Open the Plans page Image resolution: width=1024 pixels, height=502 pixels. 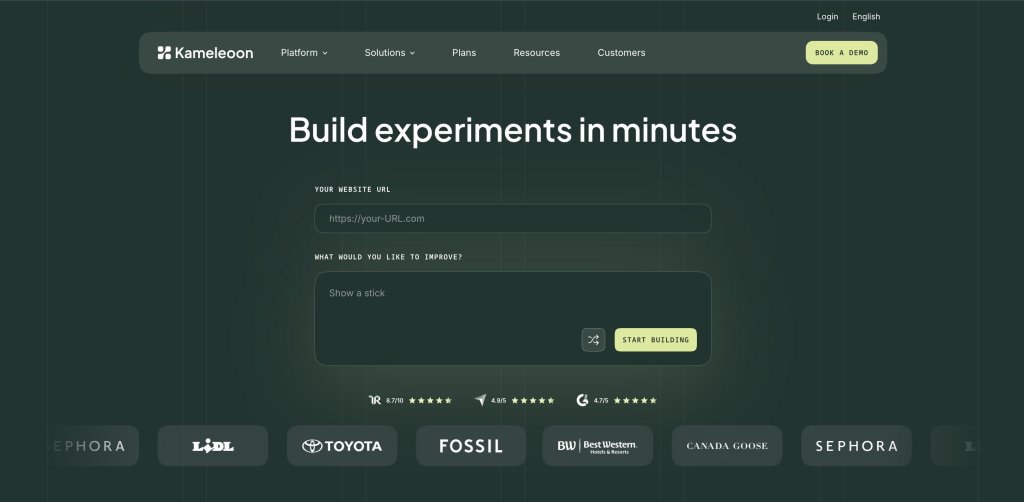pos(464,53)
